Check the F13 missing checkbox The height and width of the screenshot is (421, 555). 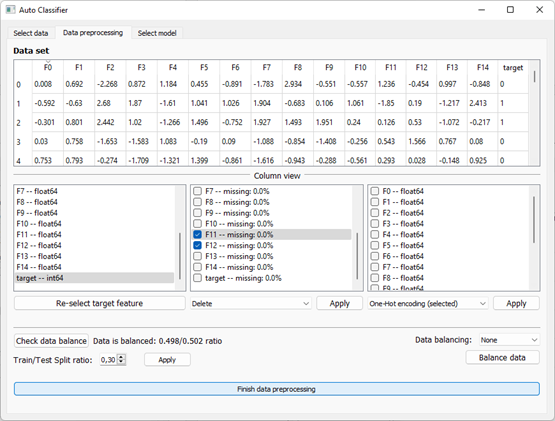point(198,256)
